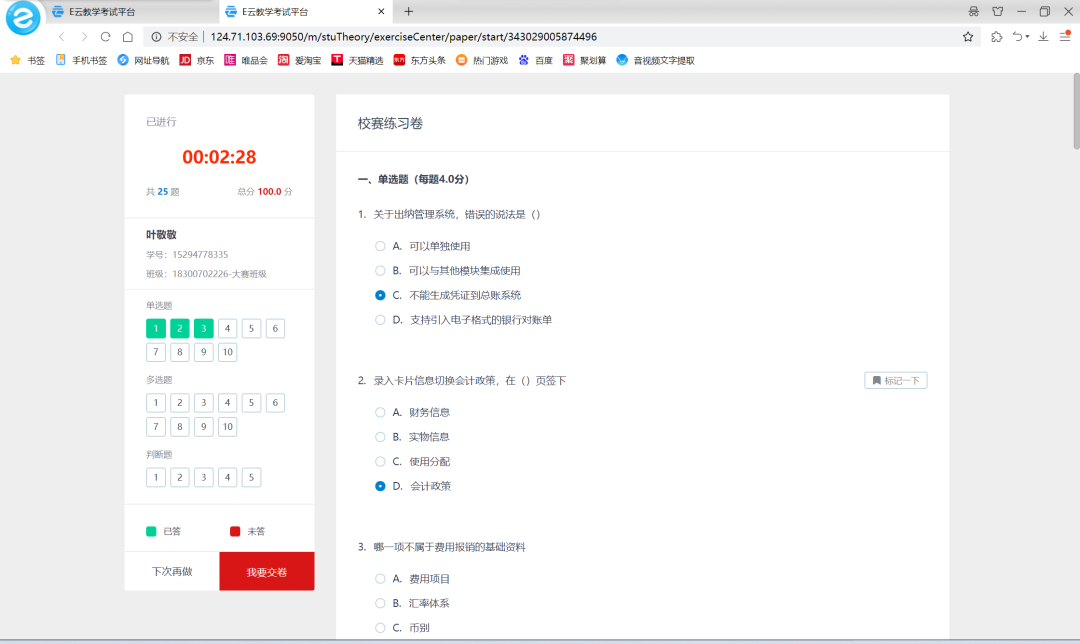Screen dimensions: 1080x644
Task: Click the 下次再做 button
Action: pos(171,572)
